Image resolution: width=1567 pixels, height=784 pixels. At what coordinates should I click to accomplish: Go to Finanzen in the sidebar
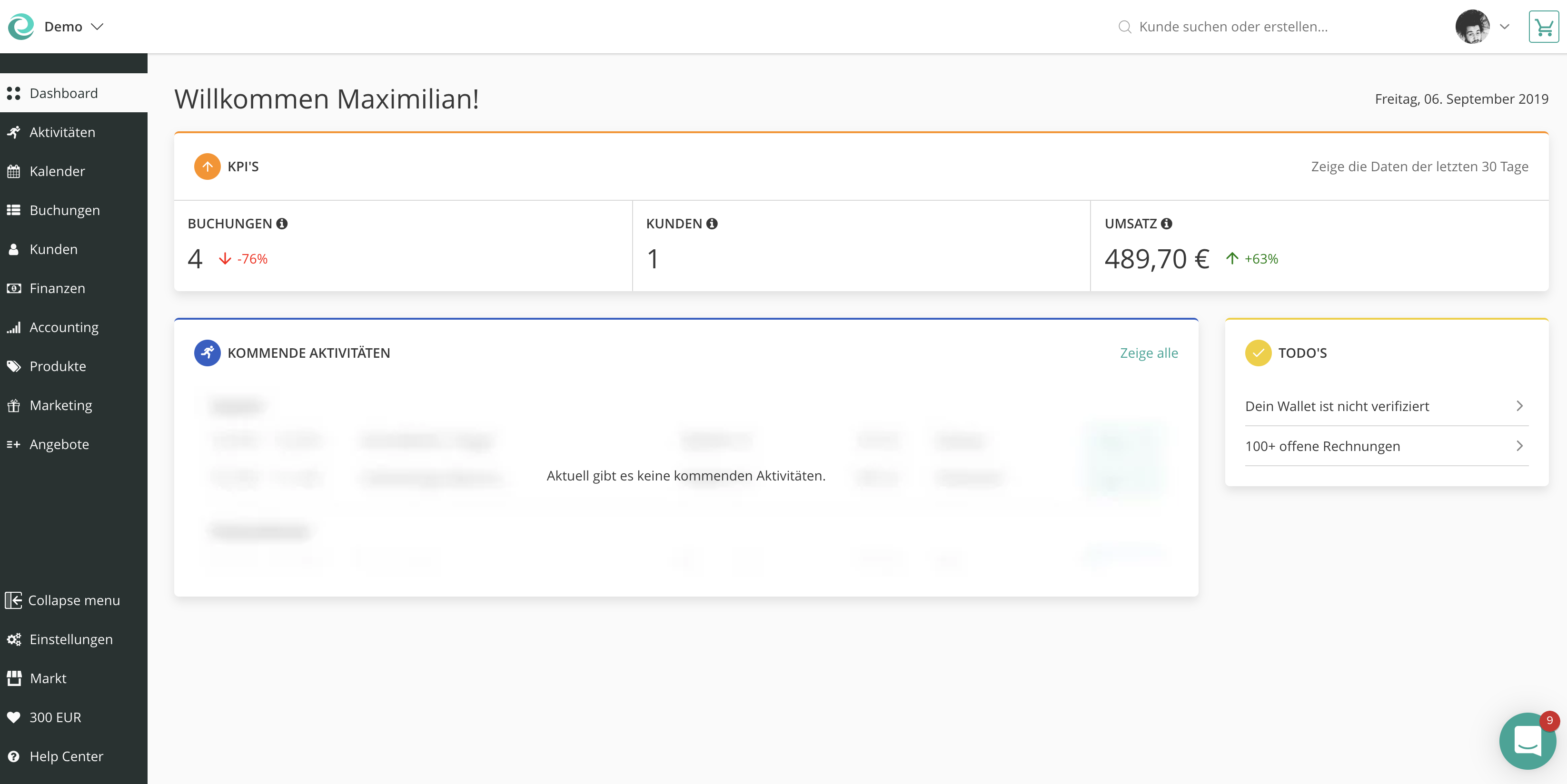57,289
